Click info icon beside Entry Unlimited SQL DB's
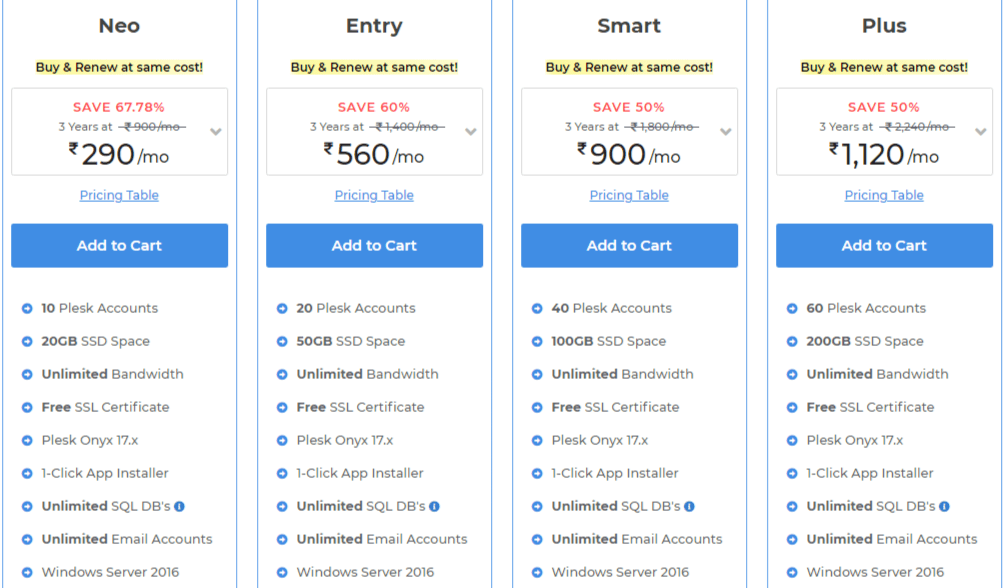 tap(434, 506)
